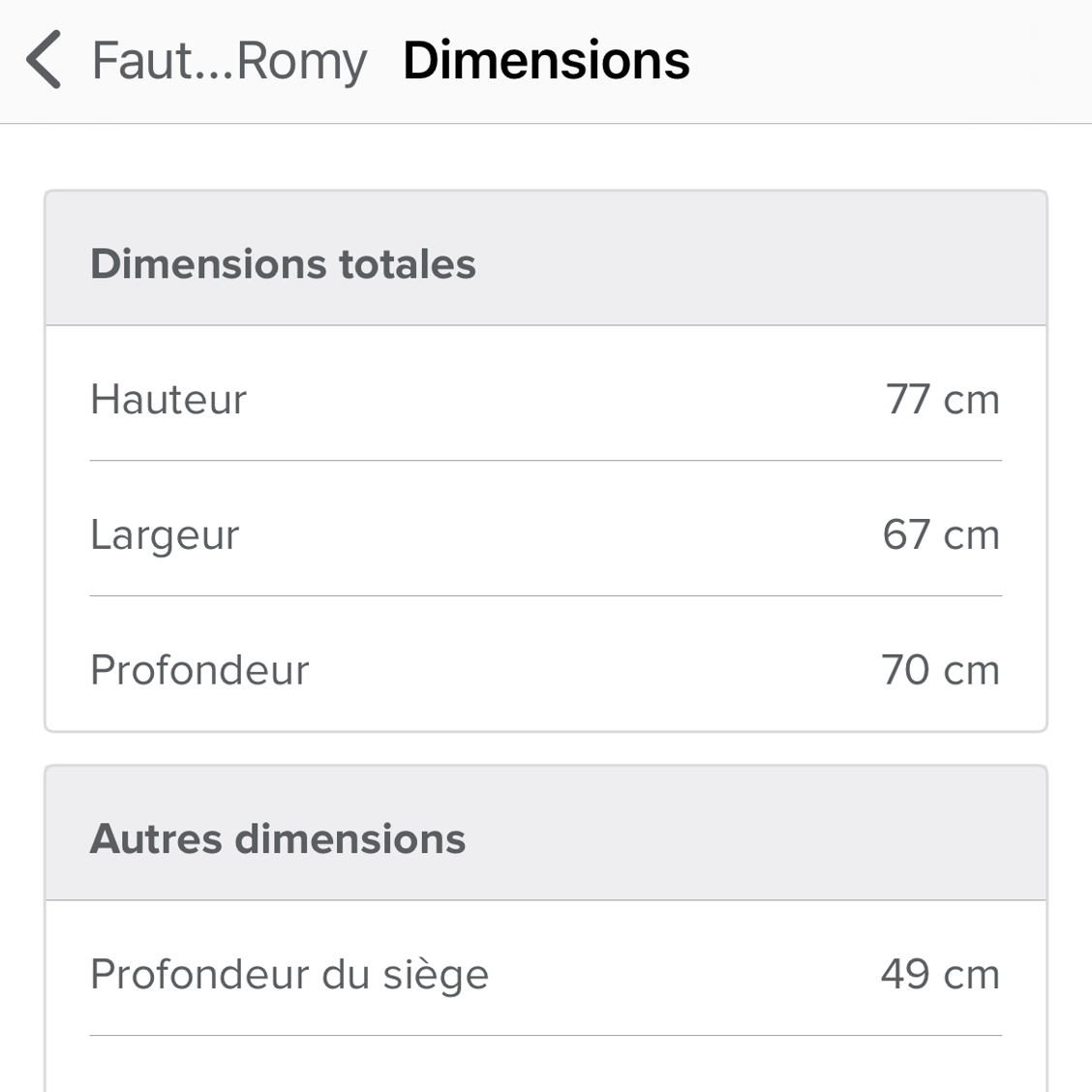Select the 77 cm height value

point(942,399)
